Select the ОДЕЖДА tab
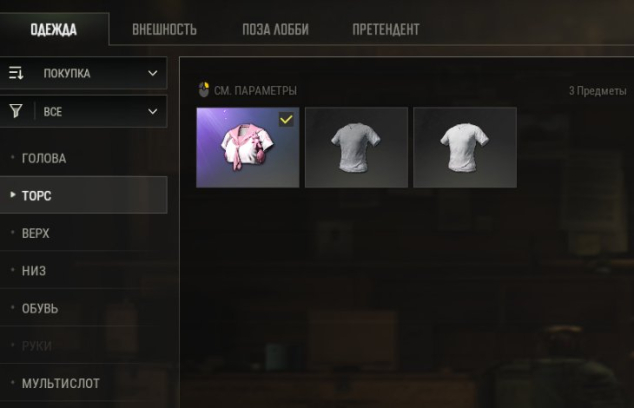Viewport: 634px width, 408px height. click(x=54, y=30)
